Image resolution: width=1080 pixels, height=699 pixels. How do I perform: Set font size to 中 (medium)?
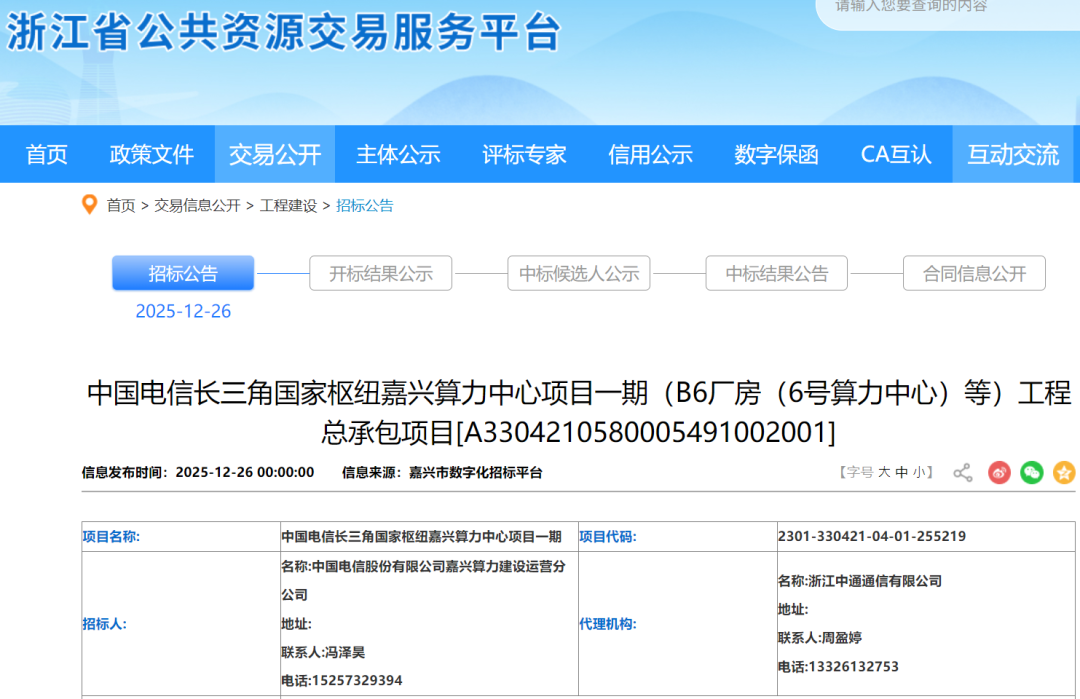[901, 473]
